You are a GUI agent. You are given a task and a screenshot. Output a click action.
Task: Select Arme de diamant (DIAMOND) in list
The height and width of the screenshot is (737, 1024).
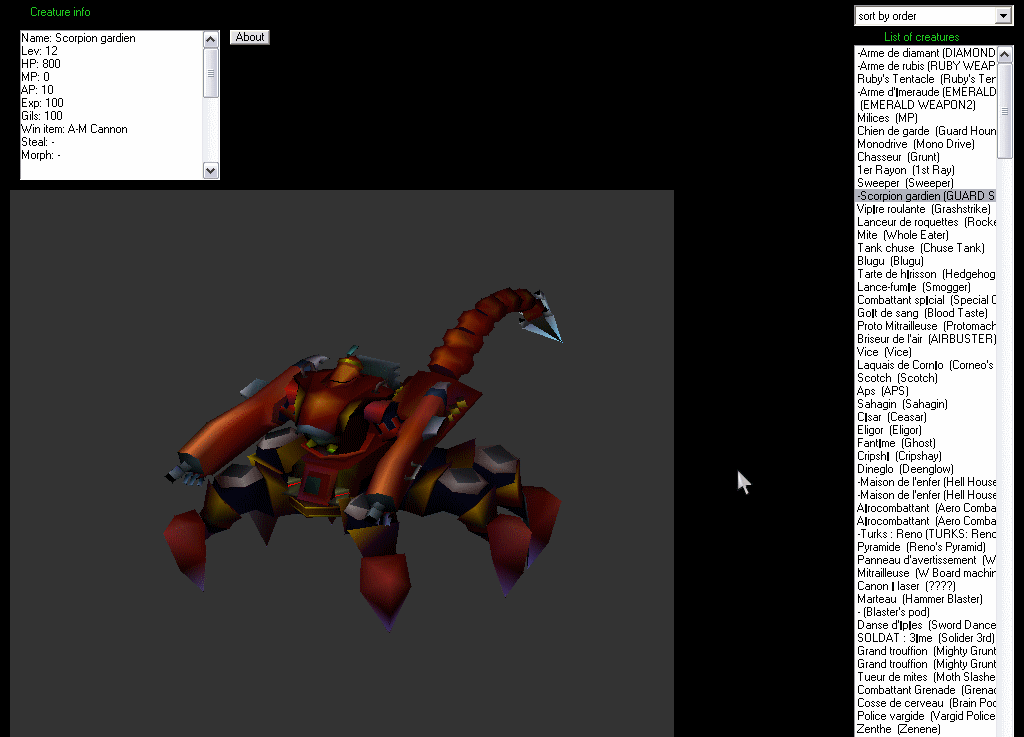point(926,53)
